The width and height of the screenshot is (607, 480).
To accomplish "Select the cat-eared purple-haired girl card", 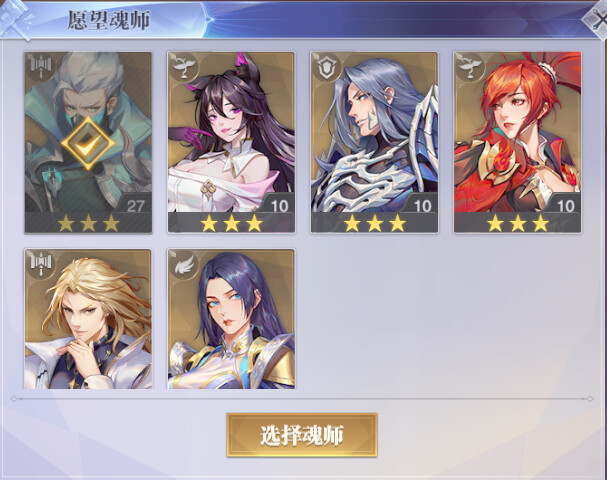I will 231,142.
